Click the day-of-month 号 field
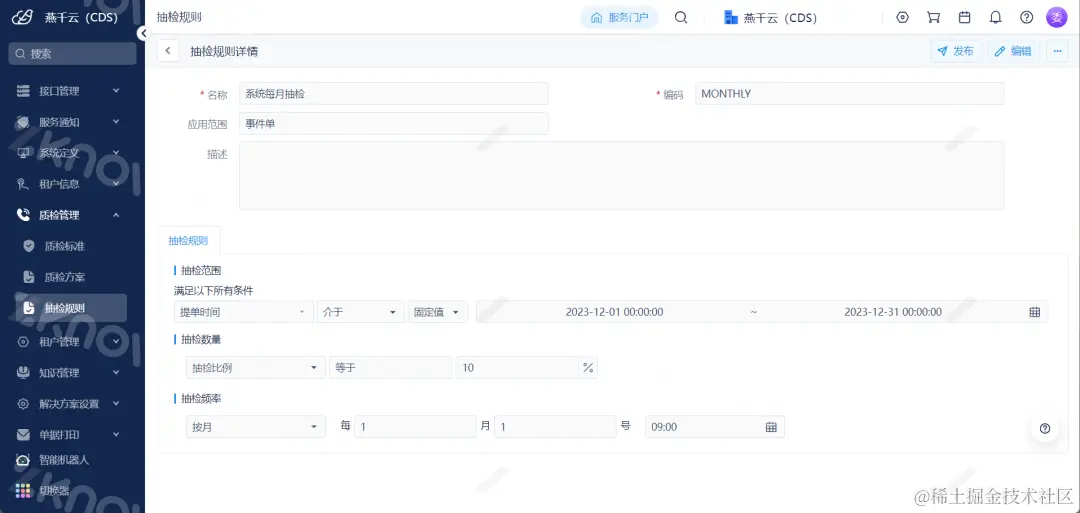Image resolution: width=1080 pixels, height=513 pixels. coord(555,426)
